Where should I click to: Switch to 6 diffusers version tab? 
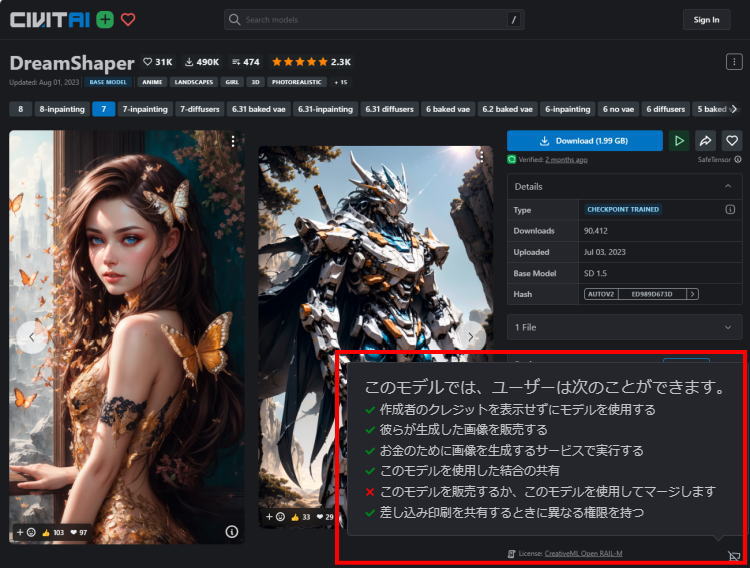click(x=666, y=109)
